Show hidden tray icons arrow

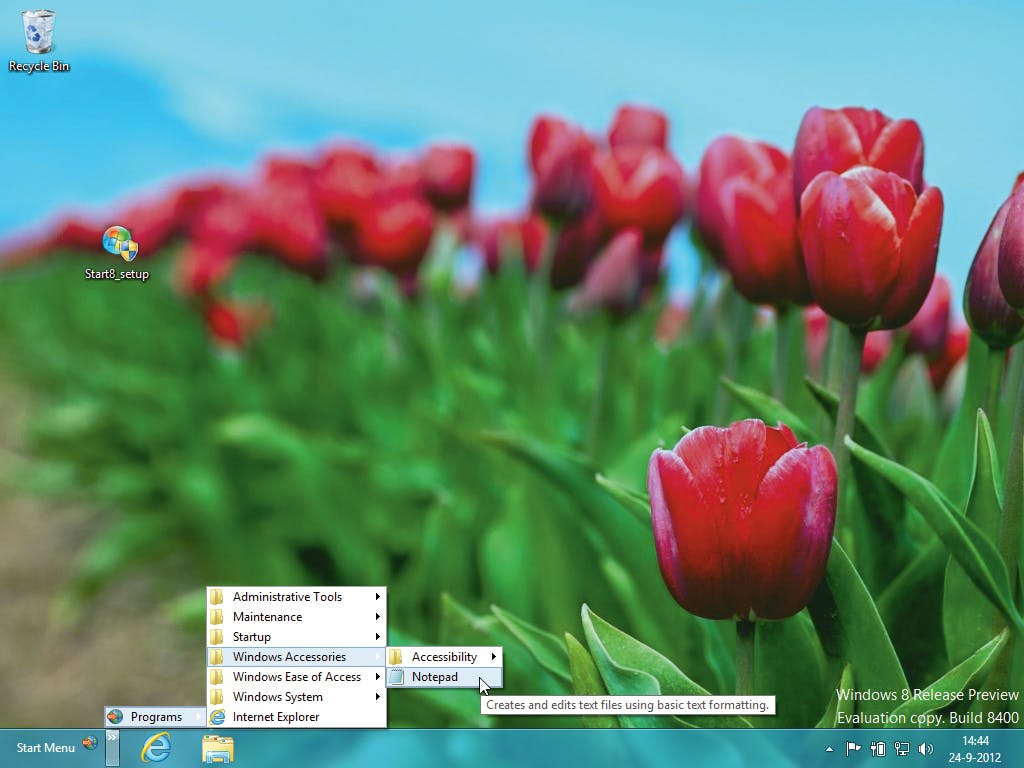829,750
